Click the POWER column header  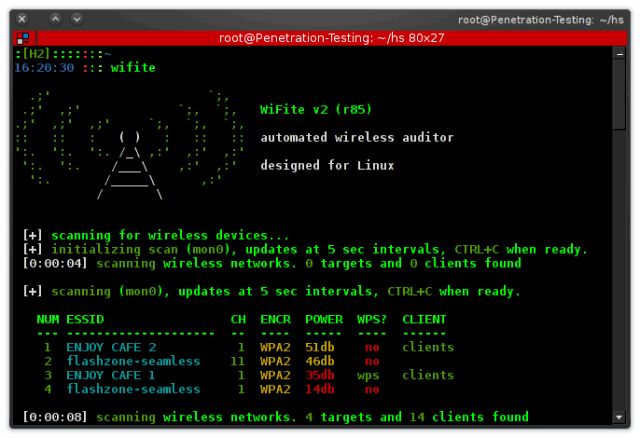[x=324, y=319]
